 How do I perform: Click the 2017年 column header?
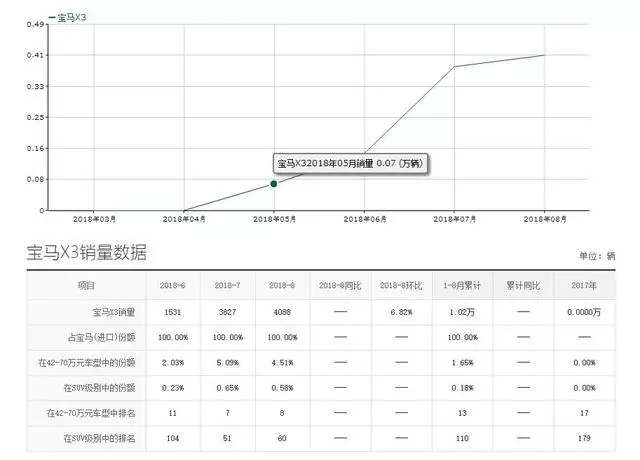584,286
